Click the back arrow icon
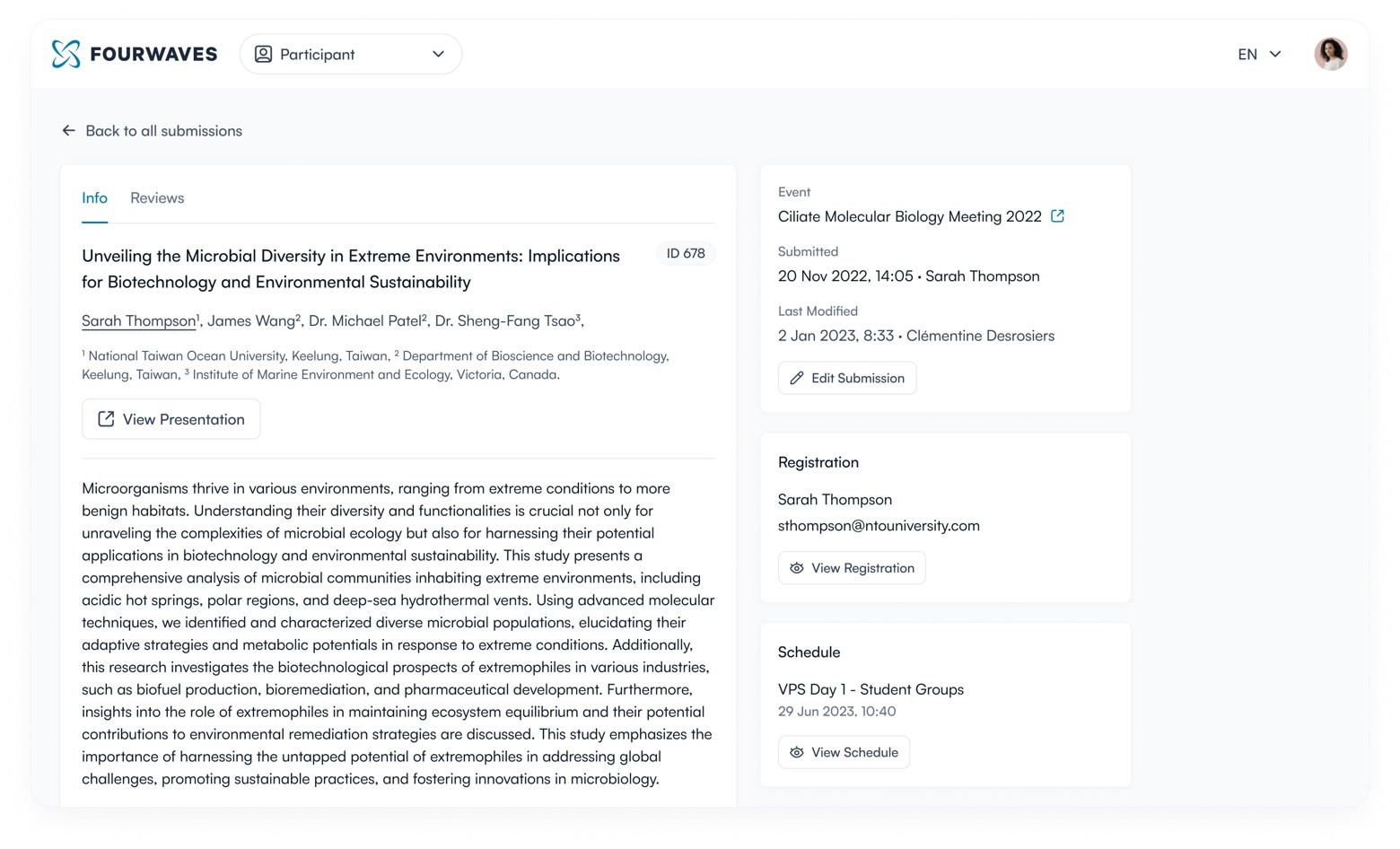The image size is (1400, 849). click(x=69, y=131)
